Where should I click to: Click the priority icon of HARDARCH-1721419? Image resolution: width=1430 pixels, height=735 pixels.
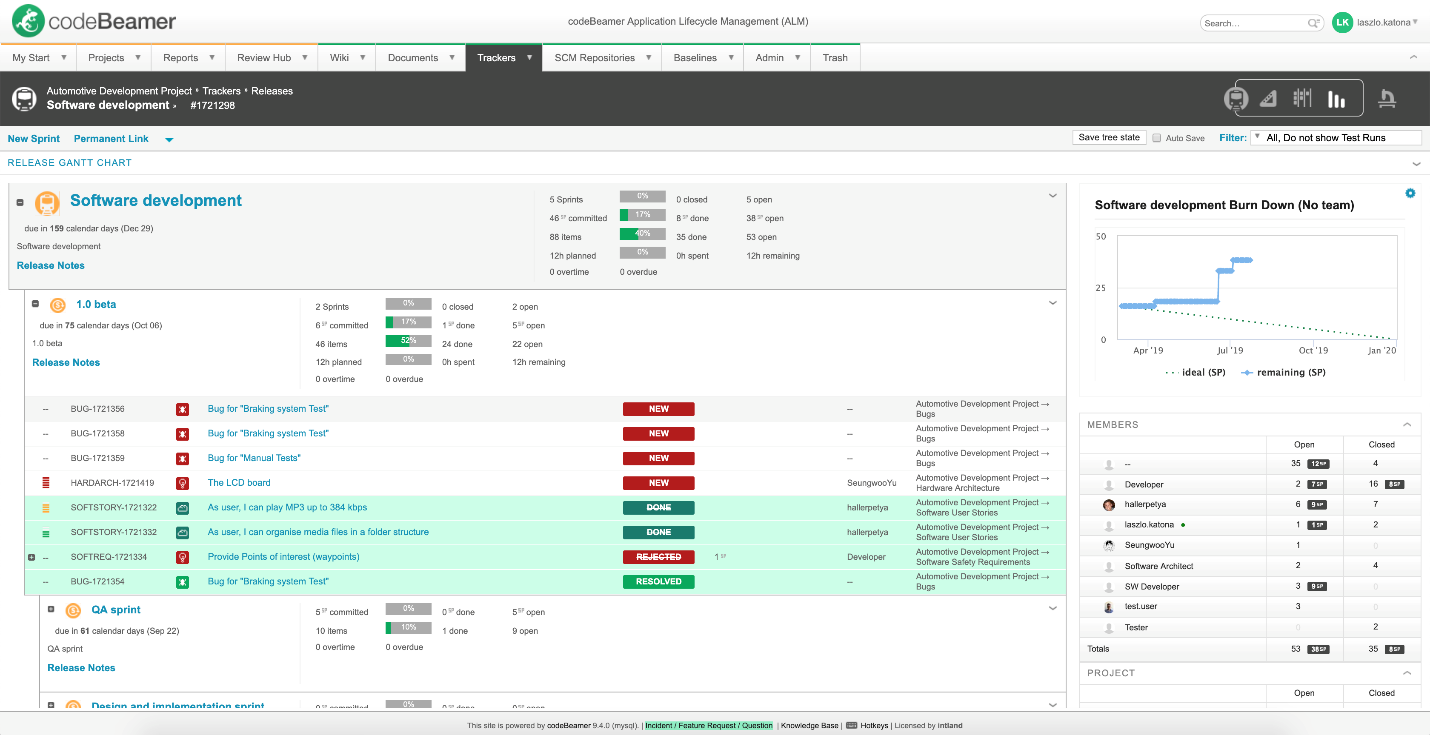pyautogui.click(x=46, y=483)
